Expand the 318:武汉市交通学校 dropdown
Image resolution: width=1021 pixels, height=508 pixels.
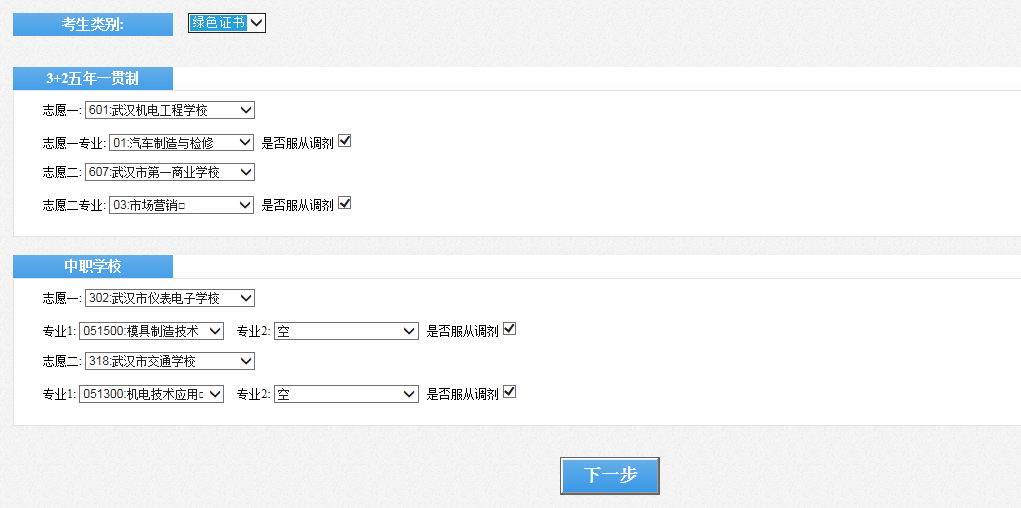point(170,361)
